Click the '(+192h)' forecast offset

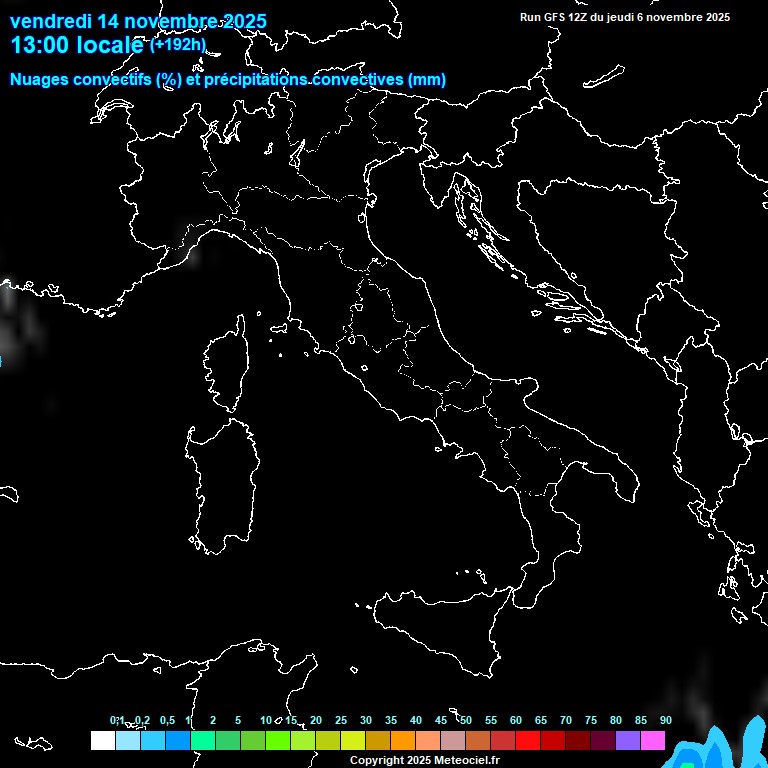[178, 45]
